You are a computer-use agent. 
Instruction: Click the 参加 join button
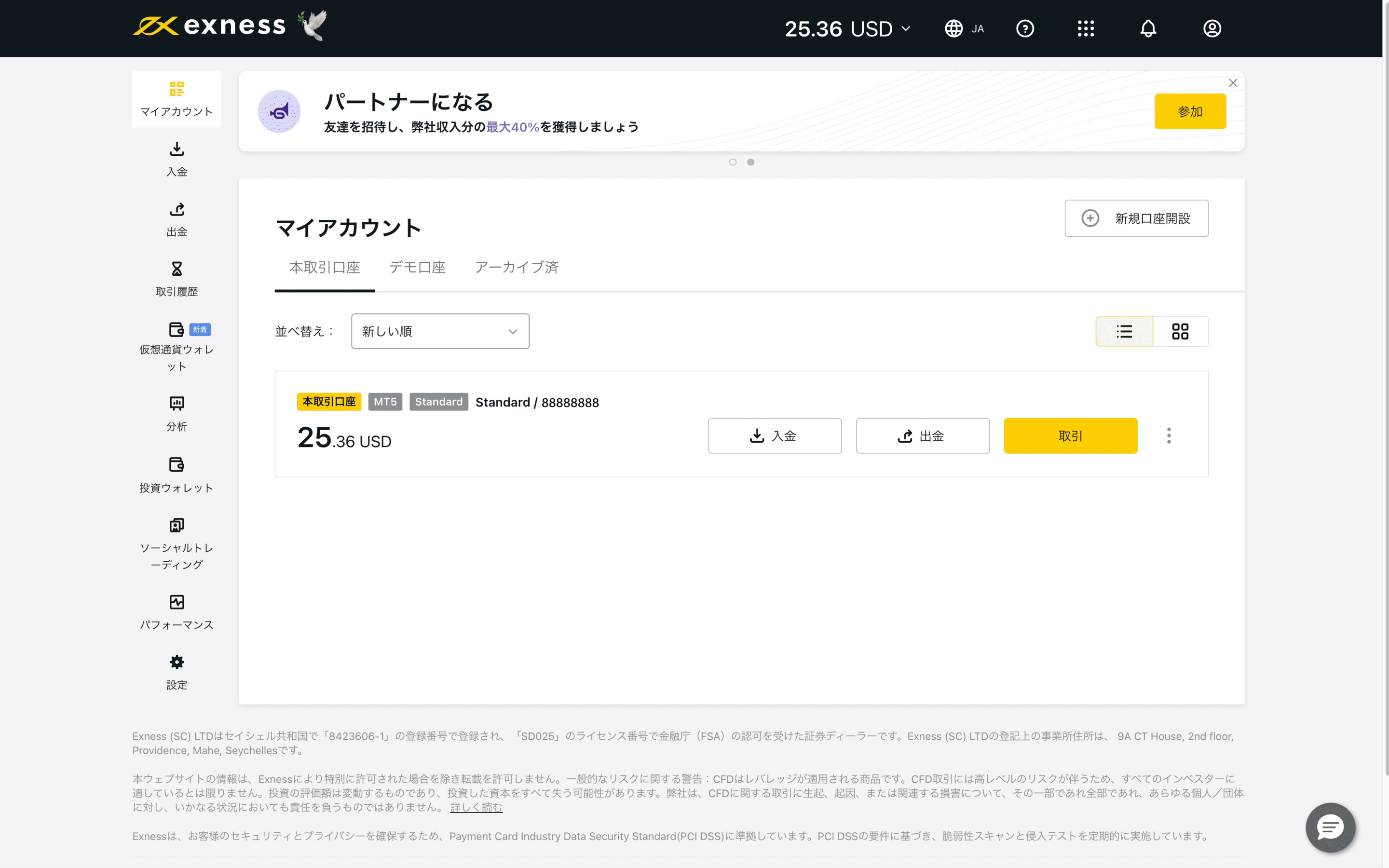pos(1190,111)
